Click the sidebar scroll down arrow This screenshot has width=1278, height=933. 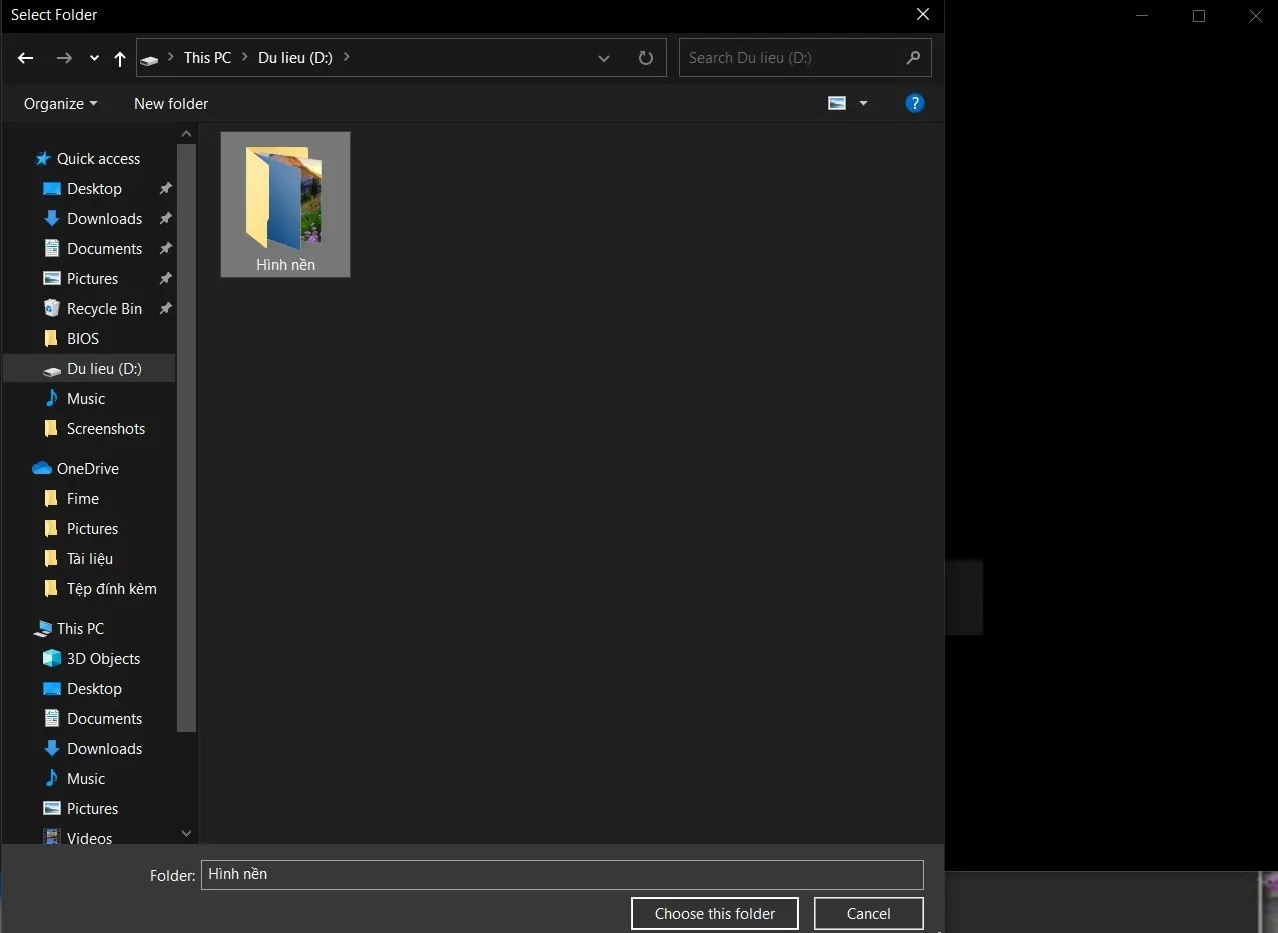tap(186, 833)
